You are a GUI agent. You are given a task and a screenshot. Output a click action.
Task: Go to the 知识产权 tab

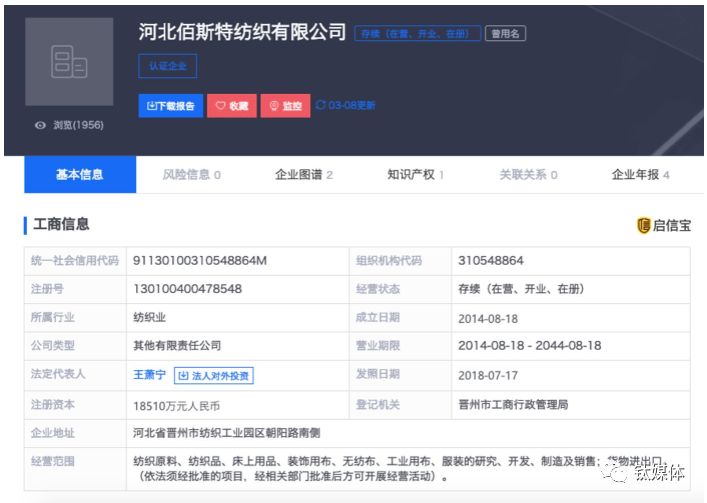pos(415,174)
